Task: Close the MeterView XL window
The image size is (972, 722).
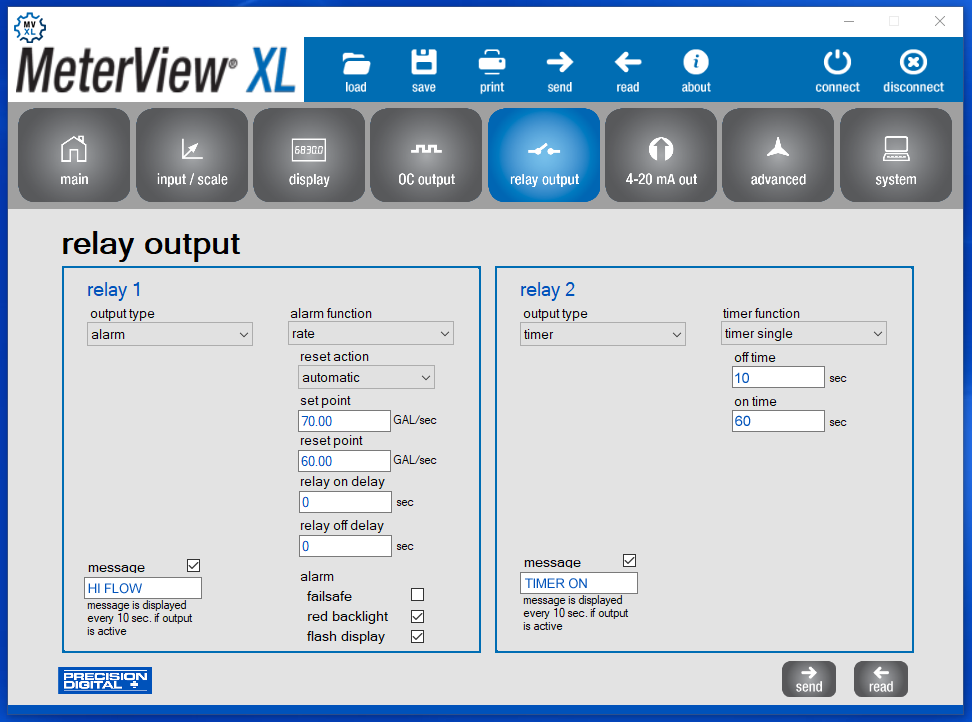Action: coord(940,21)
